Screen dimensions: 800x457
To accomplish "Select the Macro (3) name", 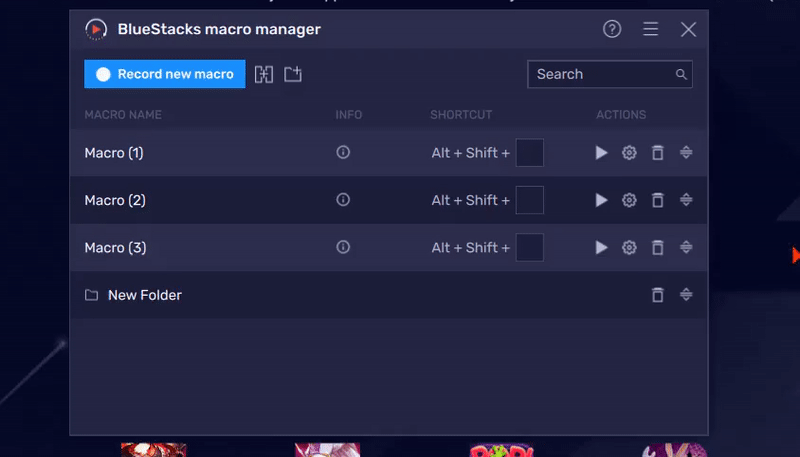I will [x=115, y=248].
